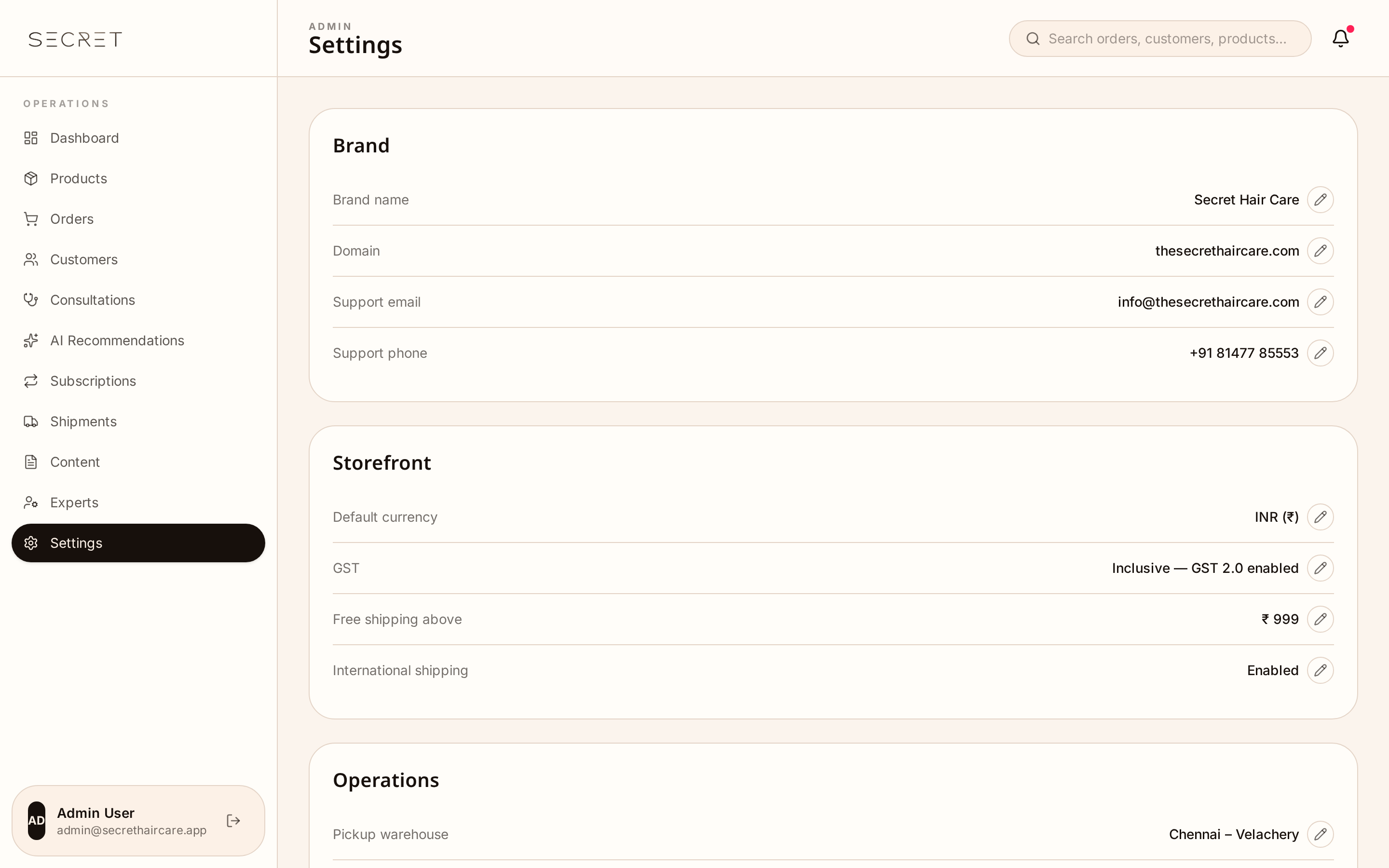Click the Operations card heading
The height and width of the screenshot is (868, 1389).
386,780
